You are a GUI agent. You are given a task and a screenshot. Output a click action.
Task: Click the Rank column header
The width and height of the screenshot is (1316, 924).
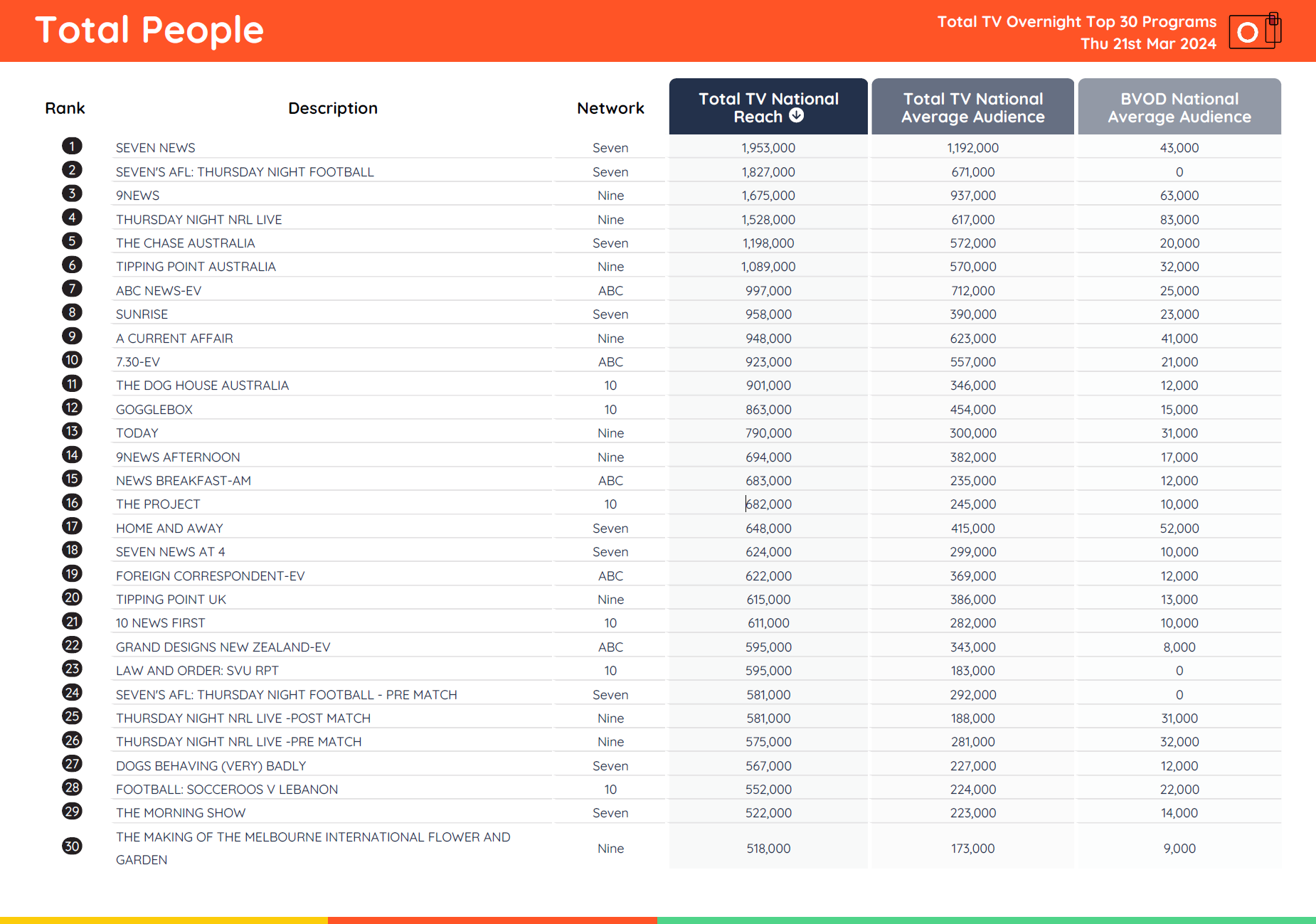coord(65,108)
